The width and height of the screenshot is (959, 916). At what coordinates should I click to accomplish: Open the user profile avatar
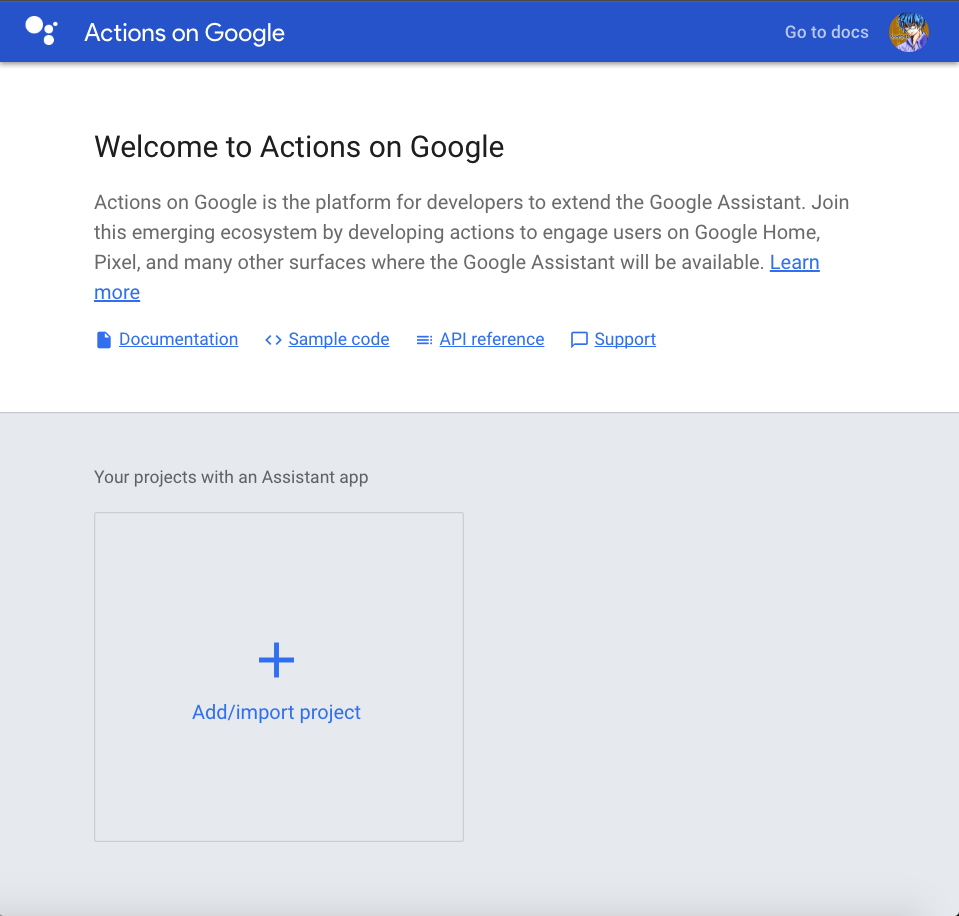pos(908,32)
